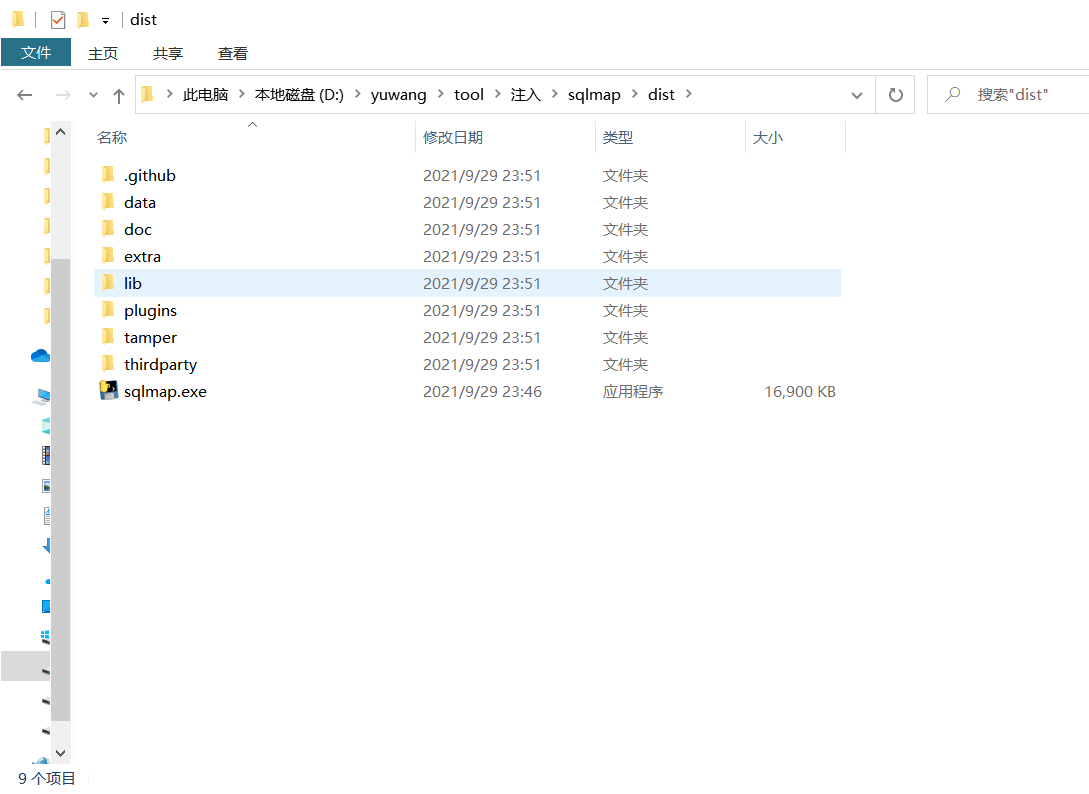Expand the chevron after yuwang
This screenshot has width=1089, height=794.
(440, 94)
